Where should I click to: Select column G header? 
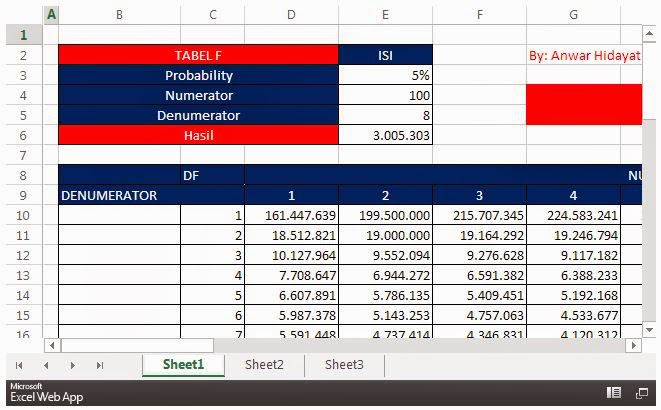pyautogui.click(x=573, y=15)
